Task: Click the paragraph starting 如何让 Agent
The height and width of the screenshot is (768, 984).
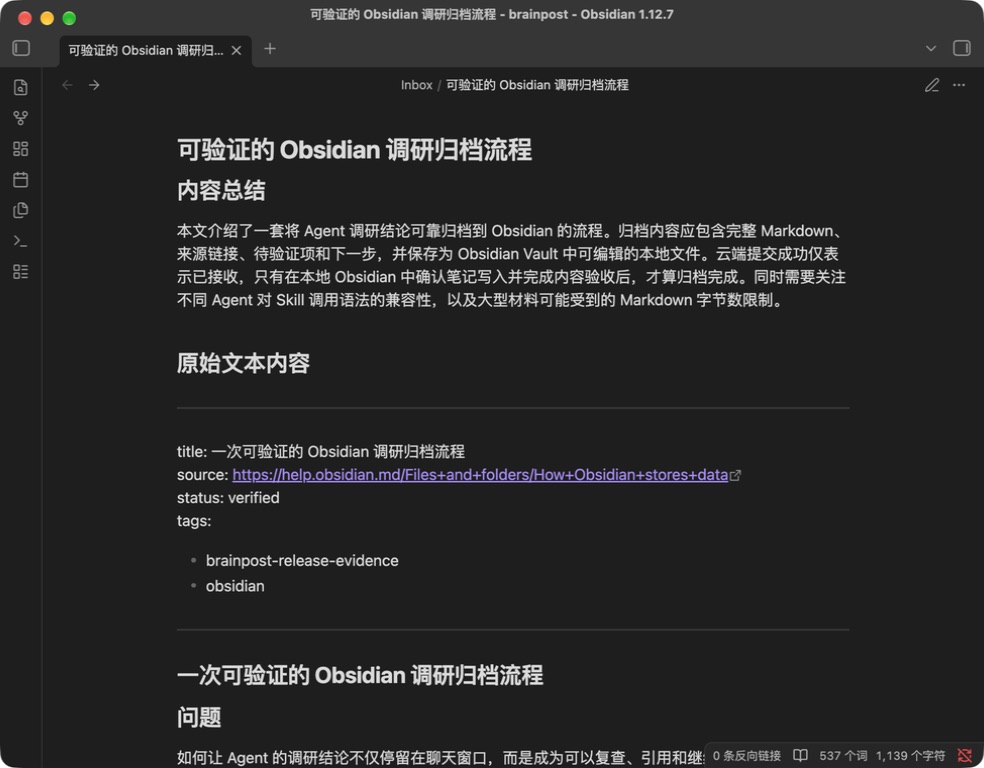Action: [439, 757]
